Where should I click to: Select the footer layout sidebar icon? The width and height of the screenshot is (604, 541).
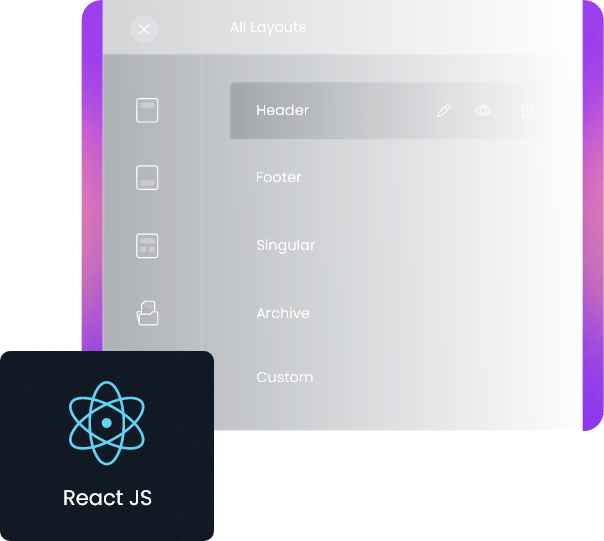pyautogui.click(x=147, y=178)
